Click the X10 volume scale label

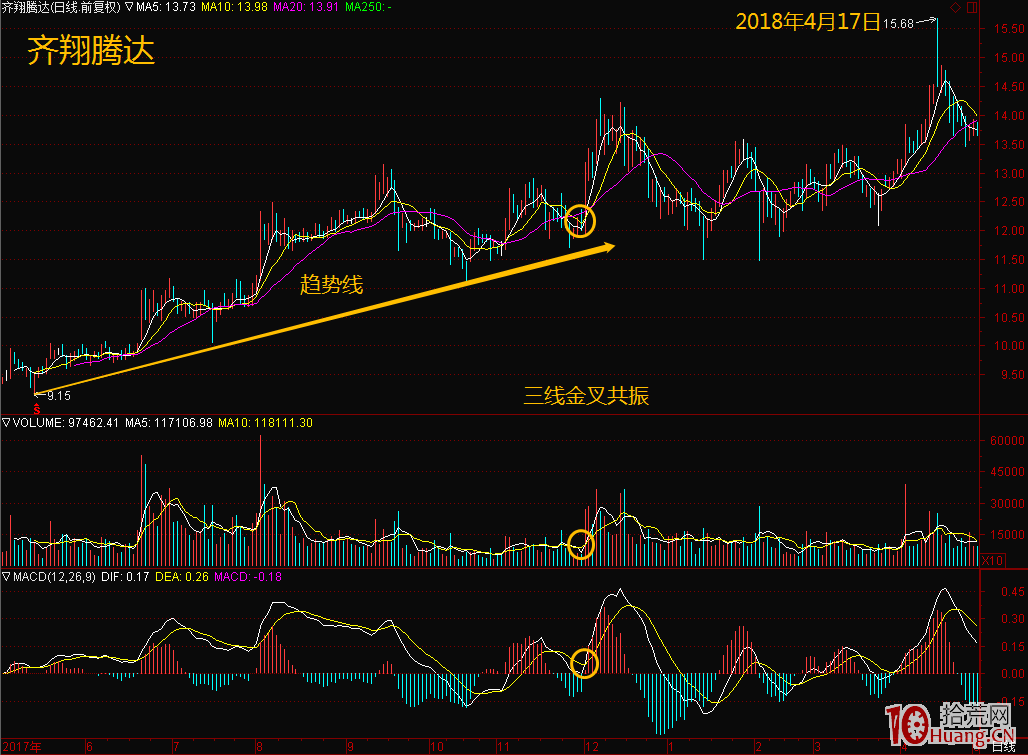point(993,560)
